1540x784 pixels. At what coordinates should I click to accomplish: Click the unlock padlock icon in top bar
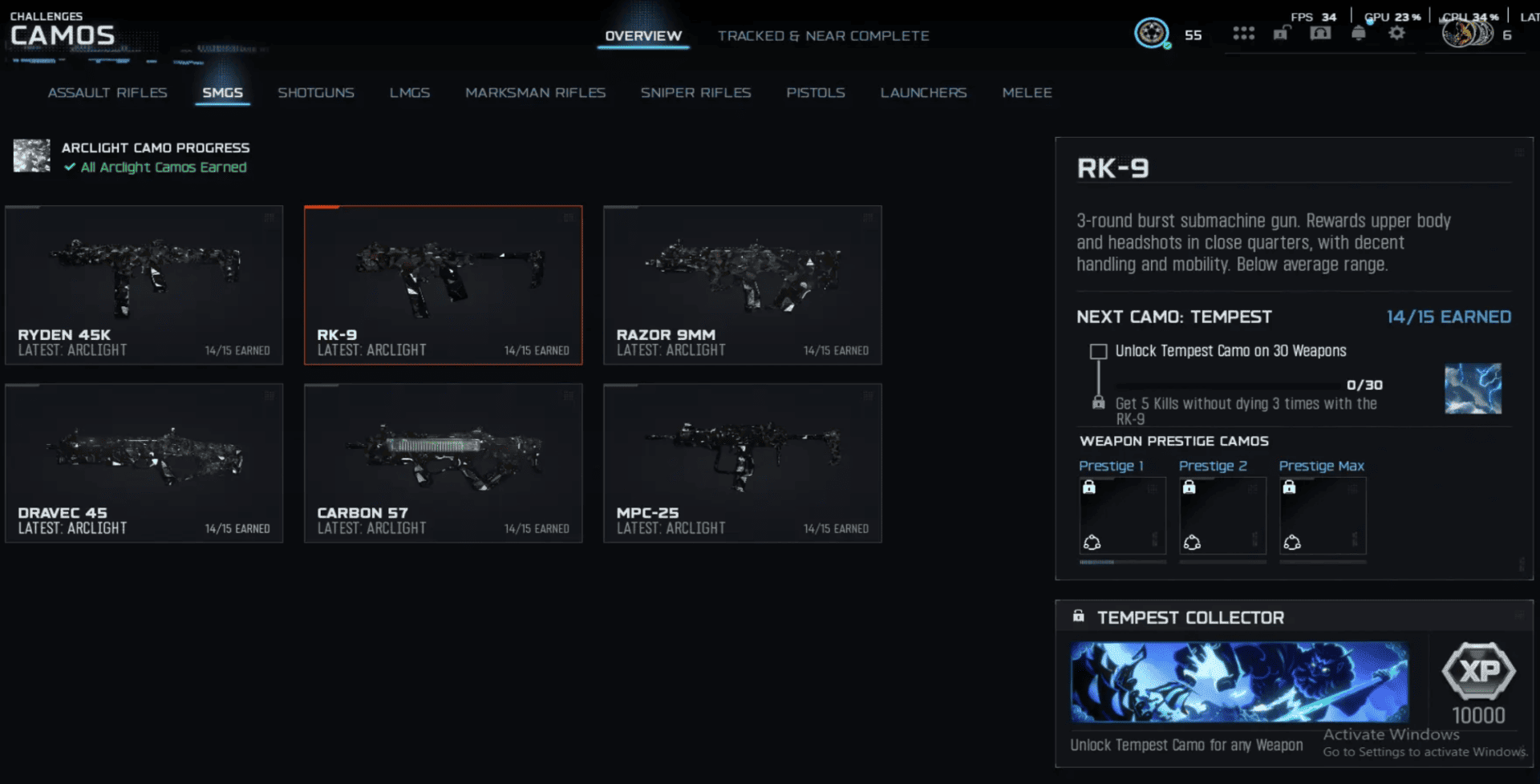click(x=1282, y=33)
